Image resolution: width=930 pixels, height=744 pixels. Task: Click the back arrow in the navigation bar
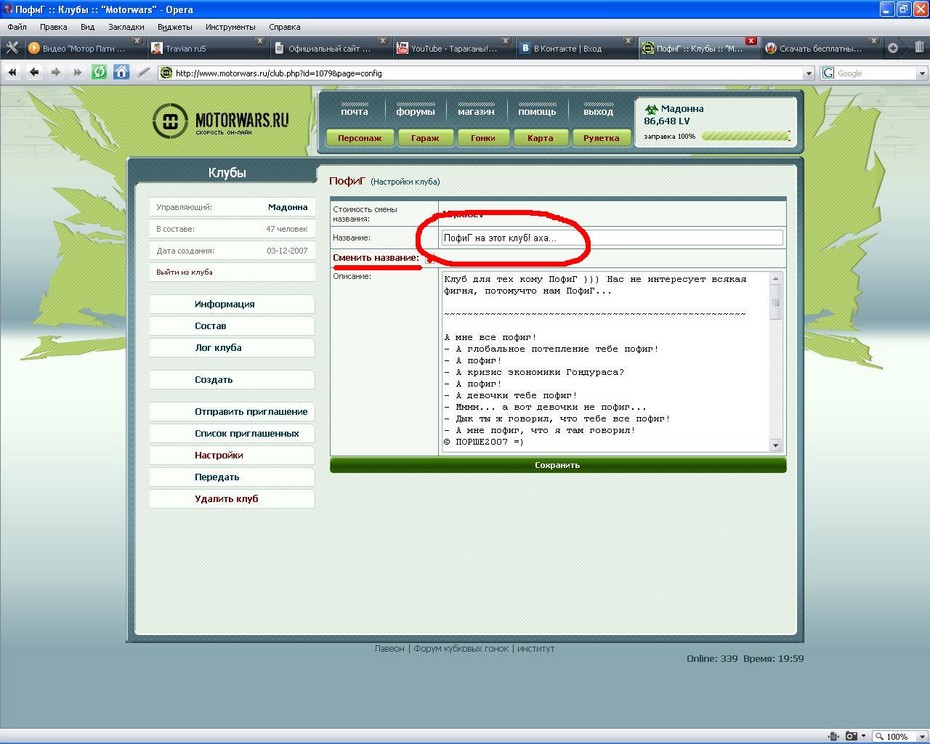coord(35,72)
